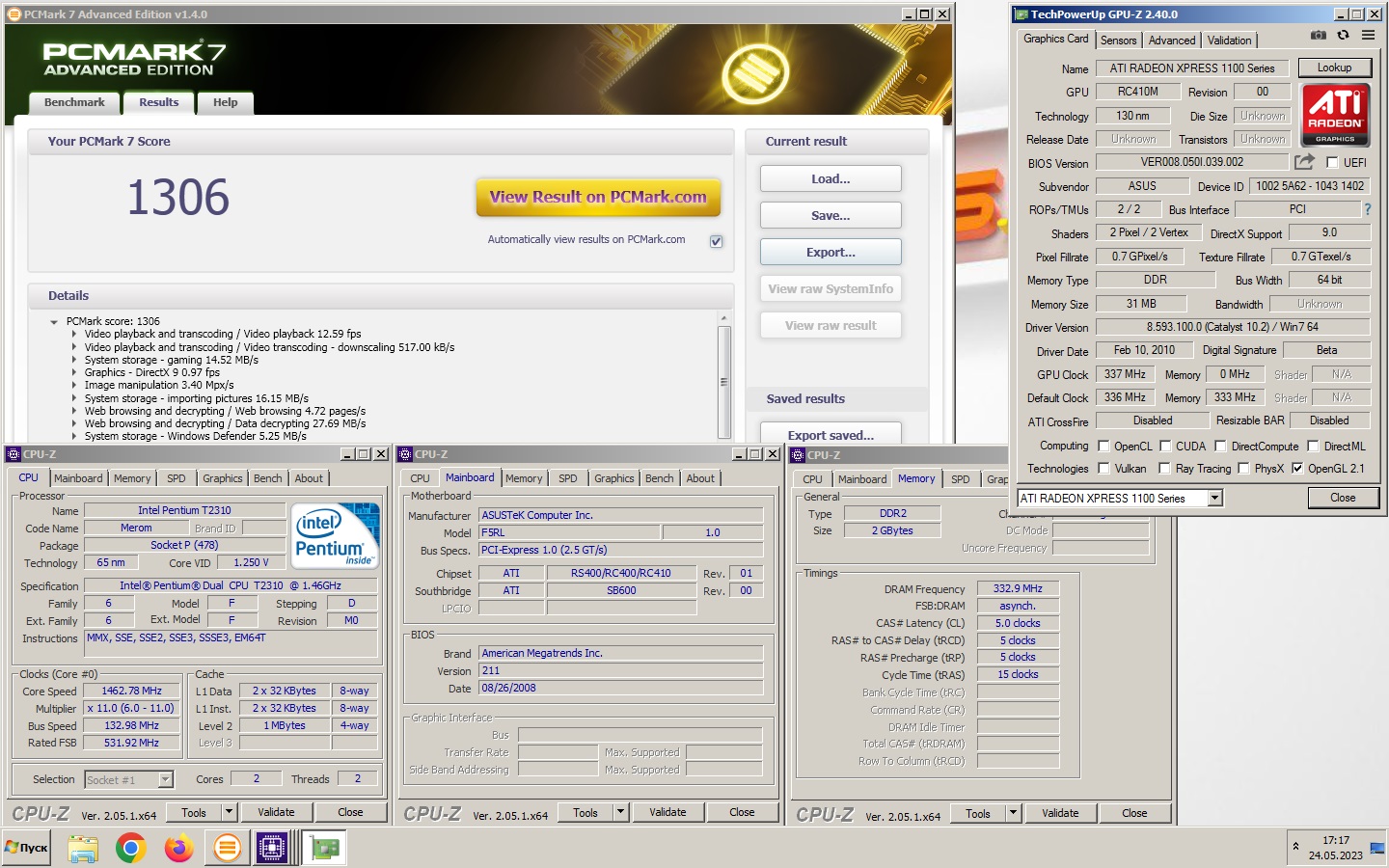Open Tools dropdown arrow in Mainboard window
Viewport: 1389px width, 868px height.
point(620,812)
